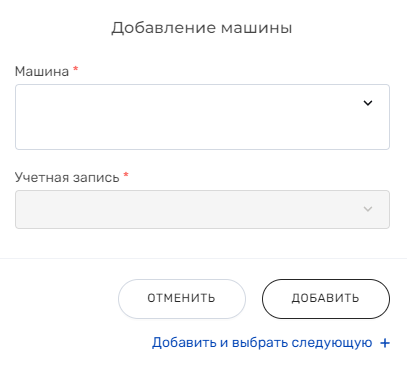Click the Машина field label
This screenshot has height=366, width=407.
pyautogui.click(x=42, y=71)
